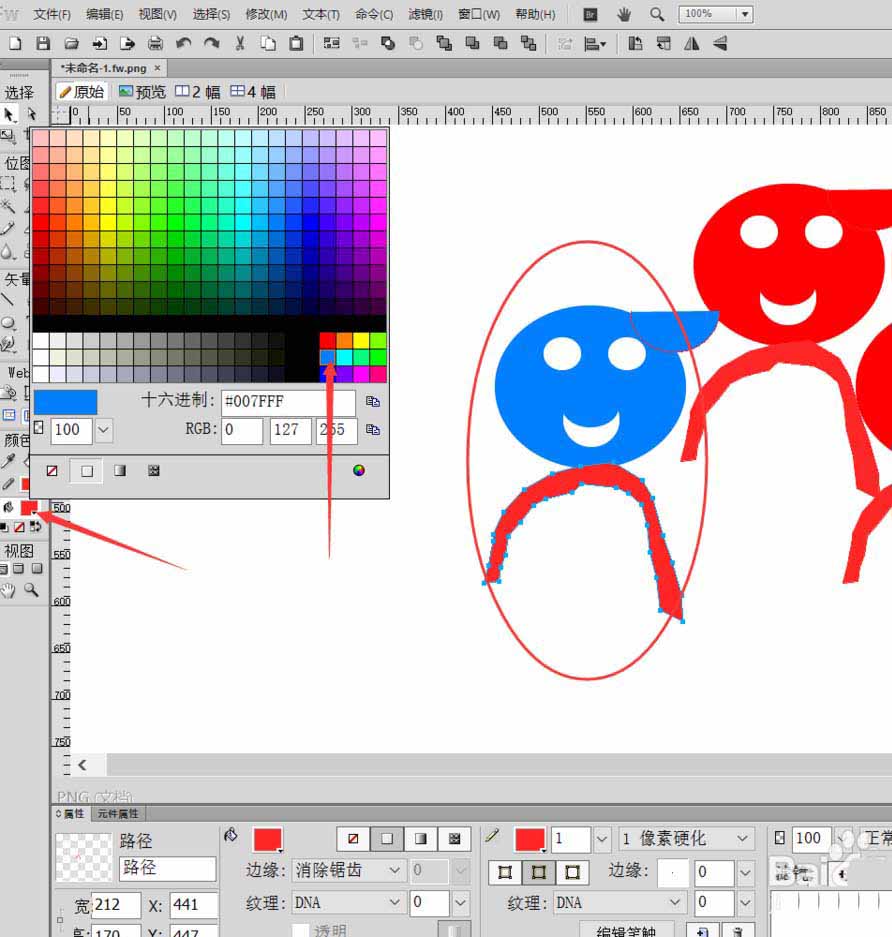892x937 pixels.
Task: Select gradient fill type in color popup
Action: click(120, 471)
